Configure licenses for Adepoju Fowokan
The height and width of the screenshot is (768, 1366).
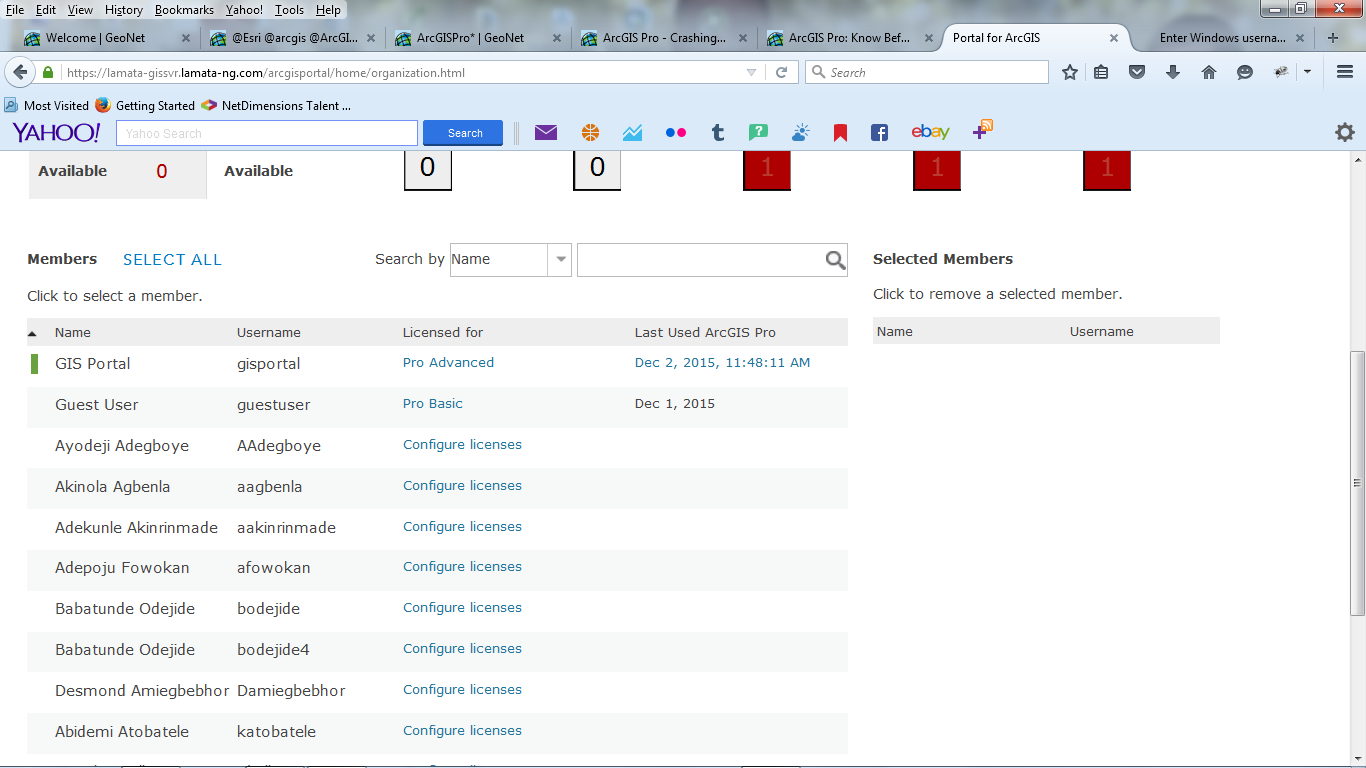coord(462,567)
